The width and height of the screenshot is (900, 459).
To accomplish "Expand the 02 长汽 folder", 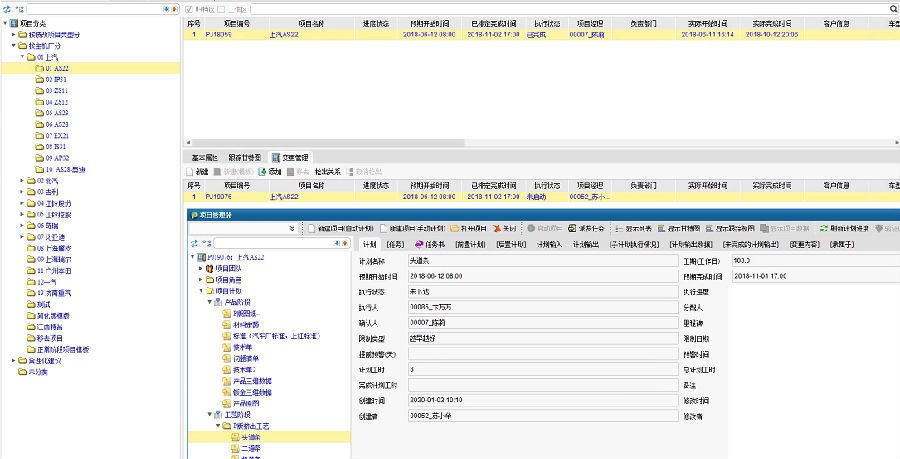I will (23, 181).
